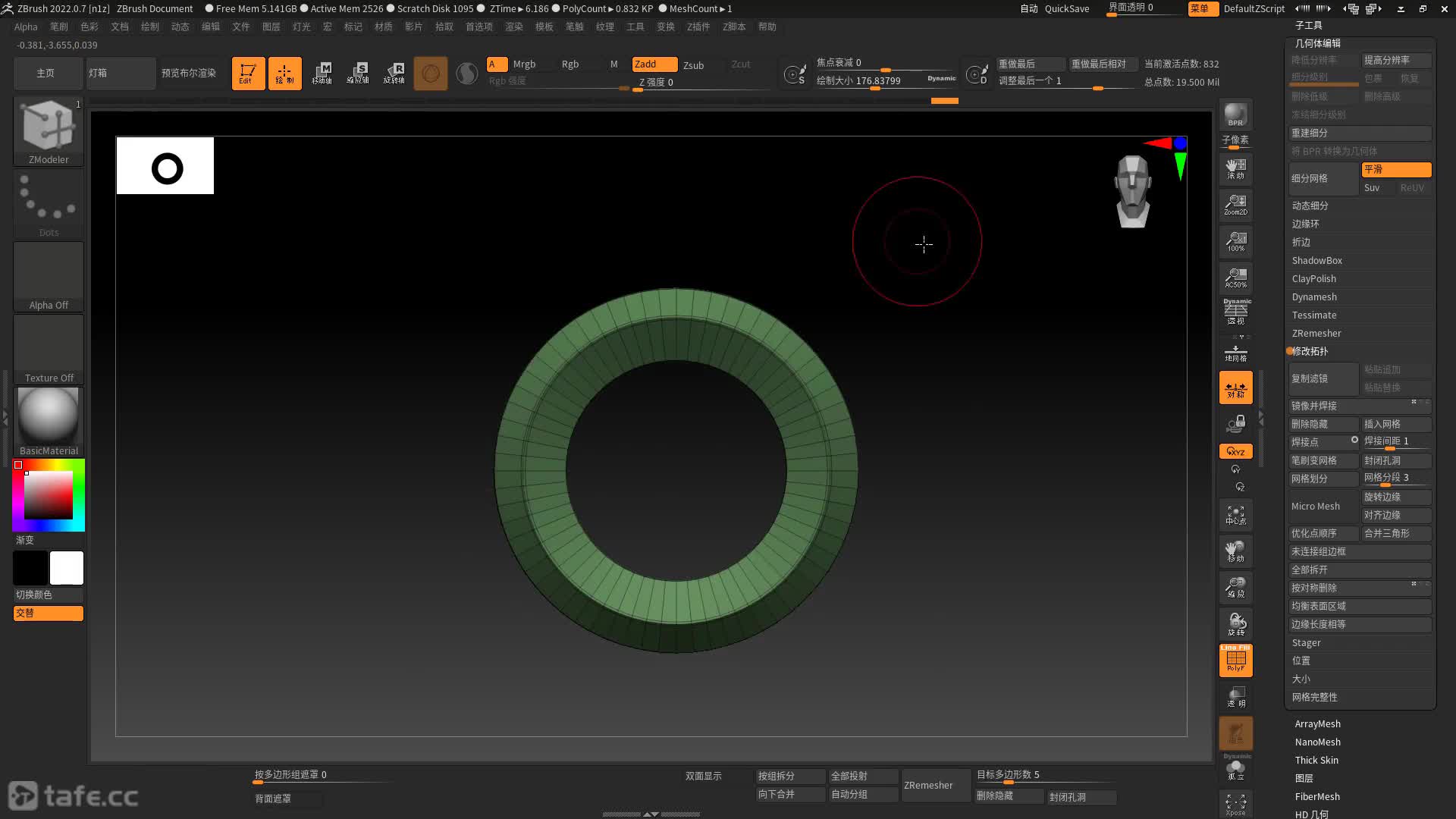Expand the ZRemesher section in Geometry

pos(1316,333)
